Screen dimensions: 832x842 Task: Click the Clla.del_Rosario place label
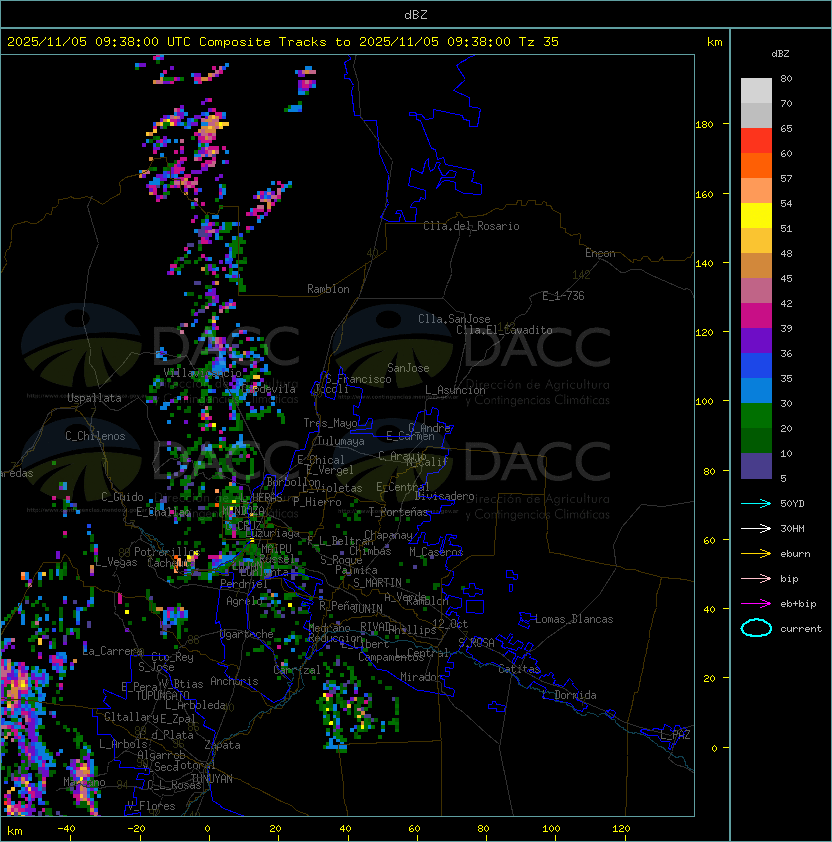pyautogui.click(x=471, y=226)
